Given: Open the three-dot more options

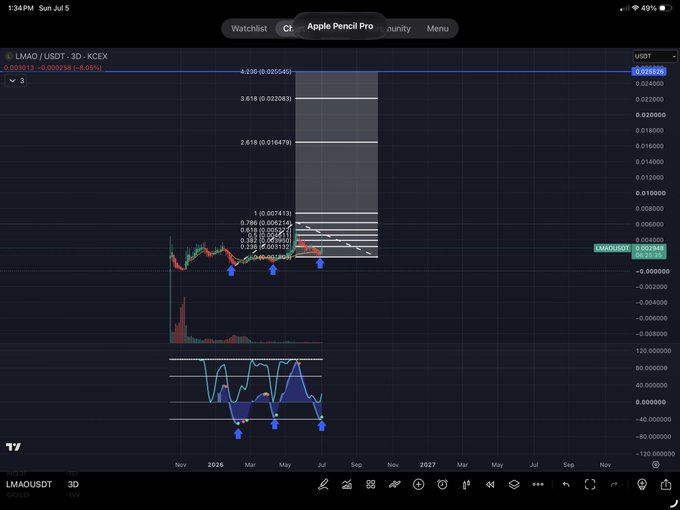Looking at the screenshot, I should pos(538,484).
